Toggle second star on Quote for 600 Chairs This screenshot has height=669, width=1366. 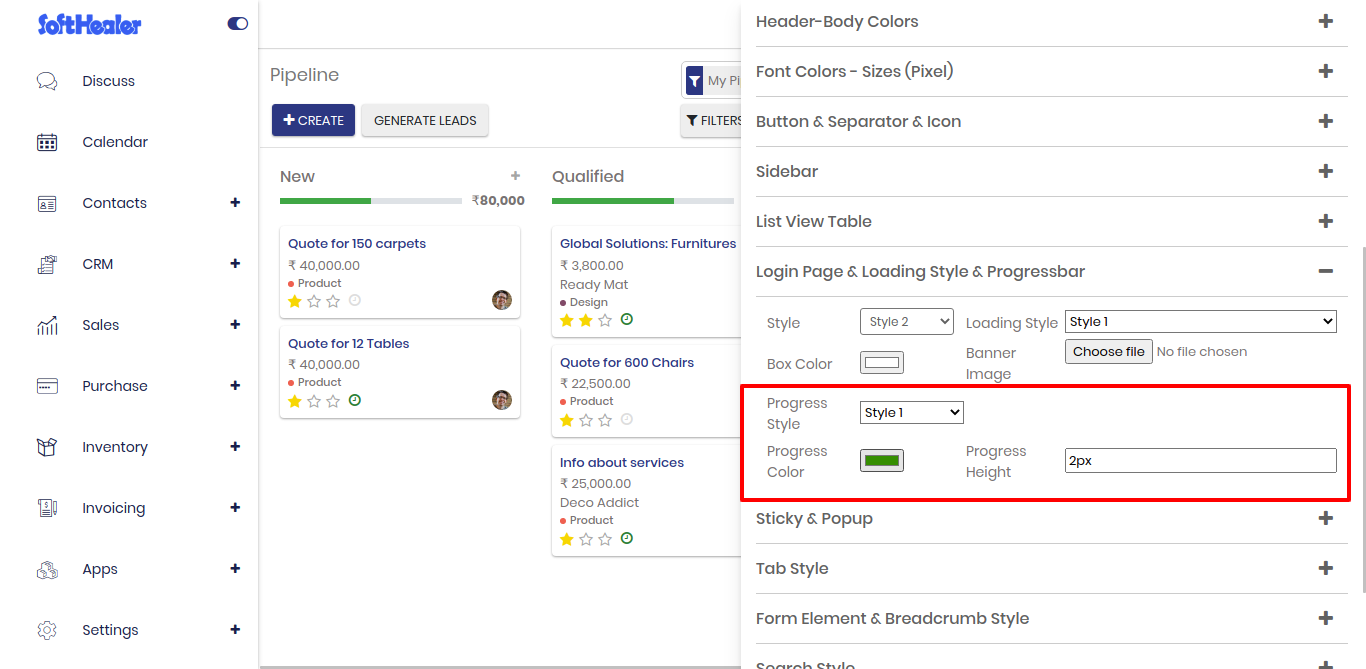pos(586,420)
